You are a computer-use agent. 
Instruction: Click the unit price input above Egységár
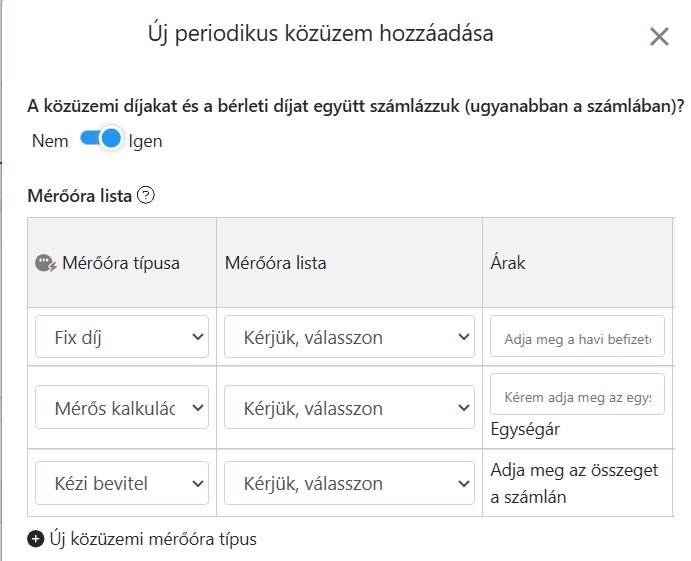(577, 395)
